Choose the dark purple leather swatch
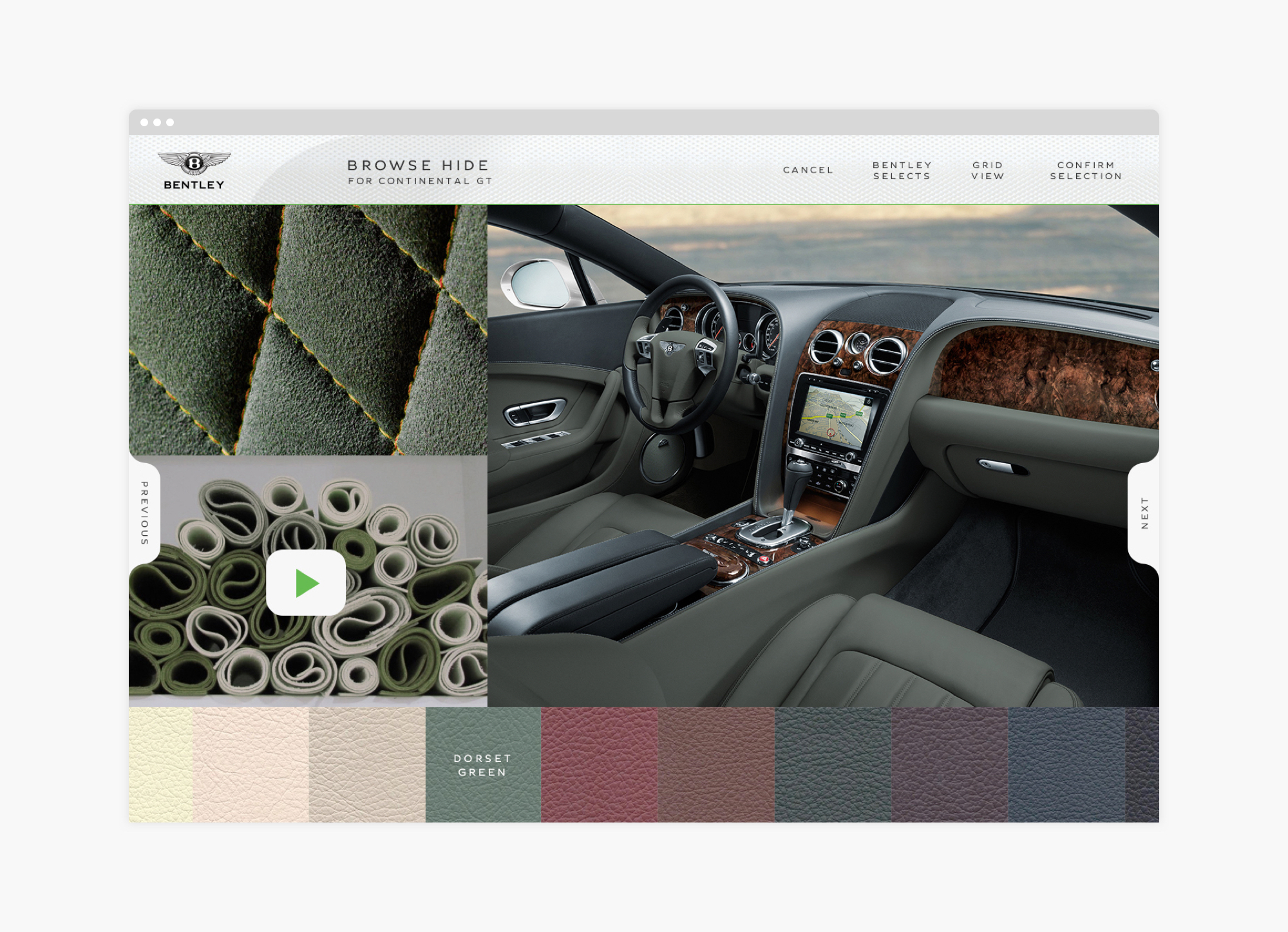The image size is (1288, 932). click(949, 765)
